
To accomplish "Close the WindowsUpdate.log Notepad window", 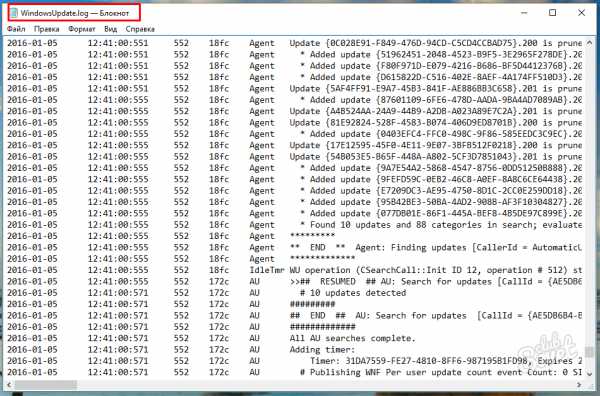I will (581, 13).
